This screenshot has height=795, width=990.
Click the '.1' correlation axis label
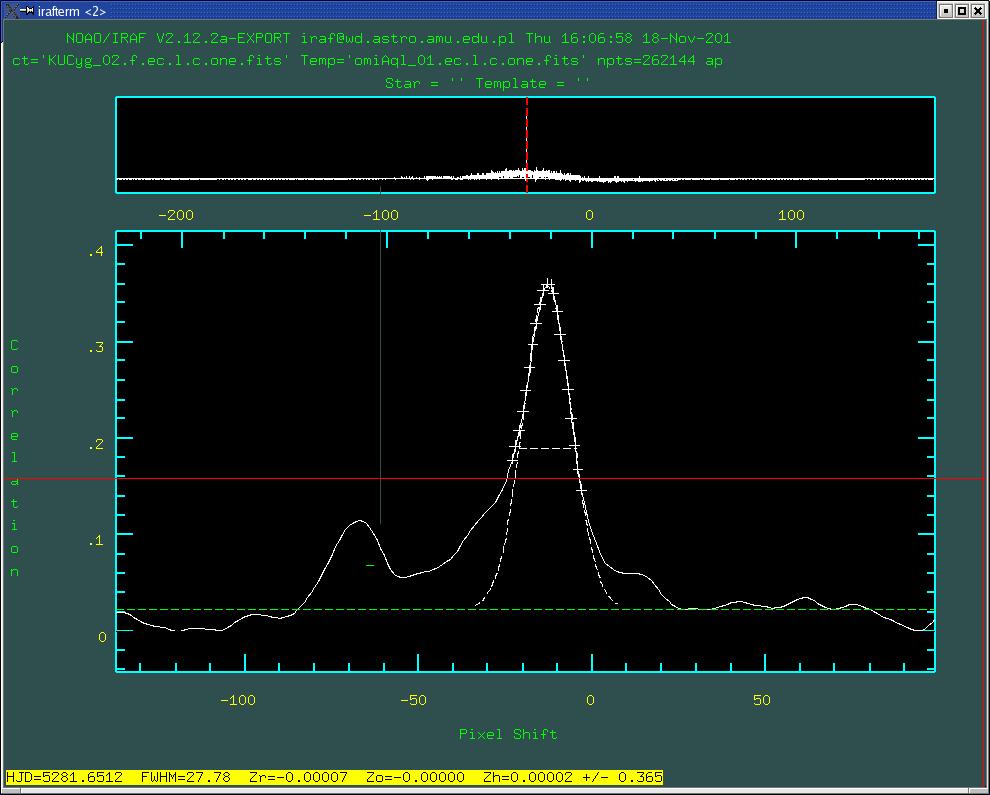(96, 541)
